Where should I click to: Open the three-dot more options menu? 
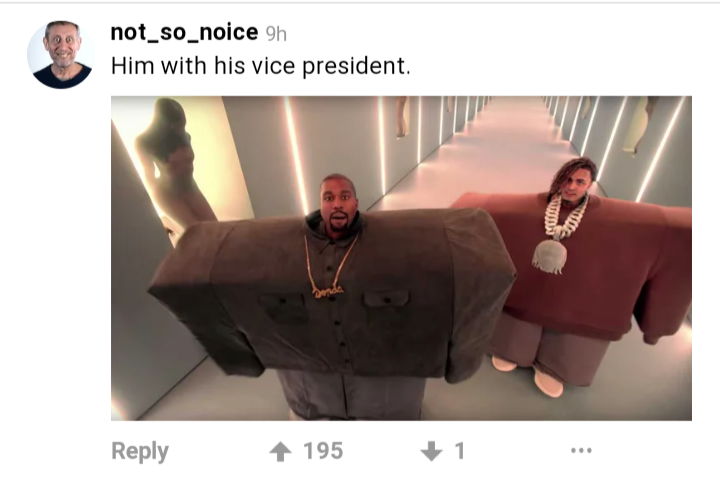coord(581,450)
